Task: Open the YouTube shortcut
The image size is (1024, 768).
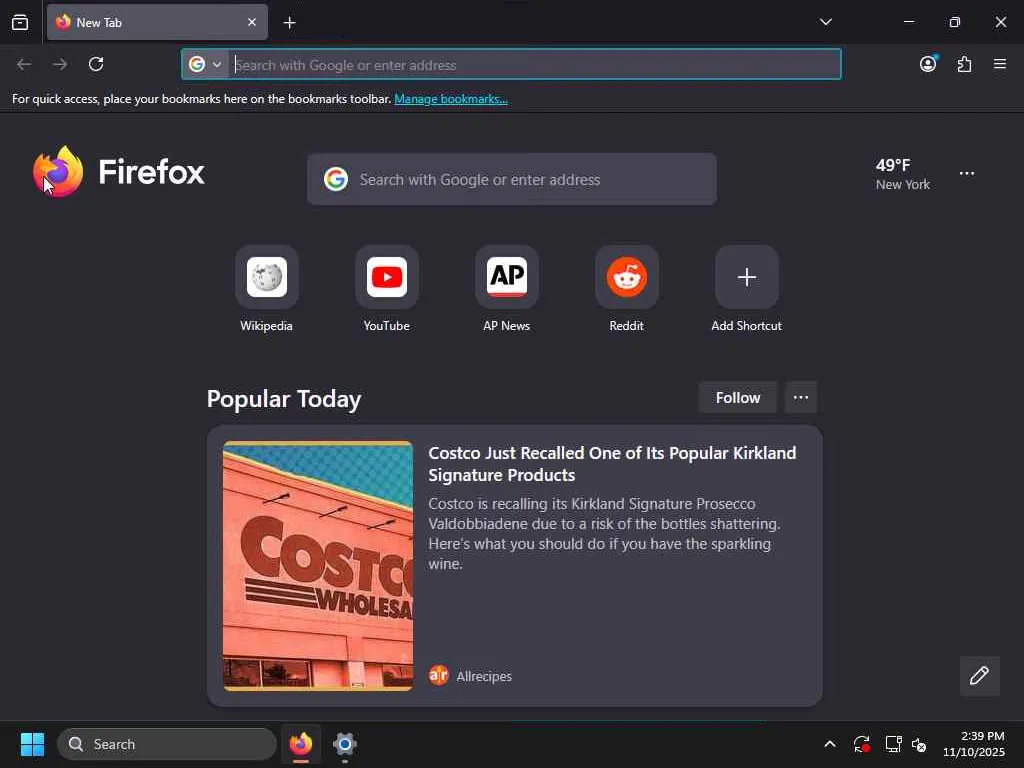Action: [x=387, y=289]
